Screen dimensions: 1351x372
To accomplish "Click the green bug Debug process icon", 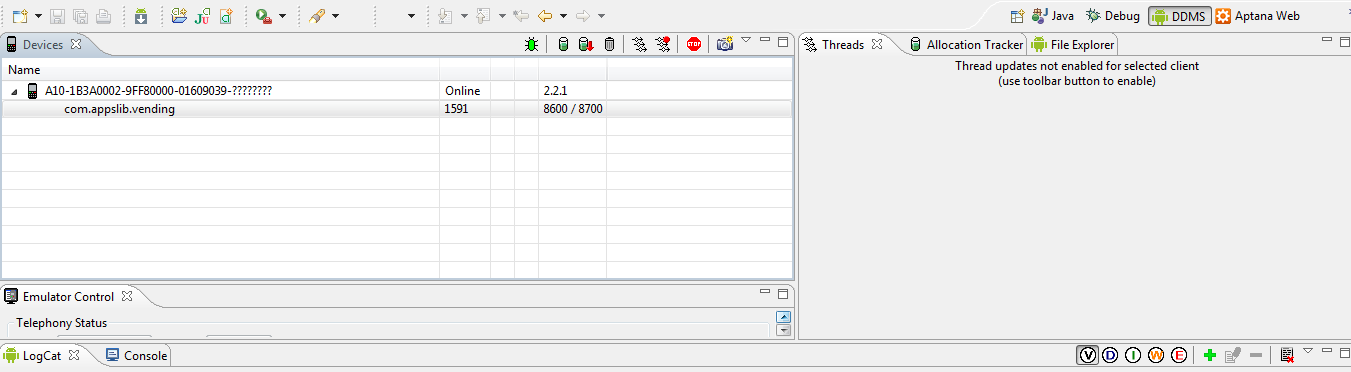I will point(532,44).
